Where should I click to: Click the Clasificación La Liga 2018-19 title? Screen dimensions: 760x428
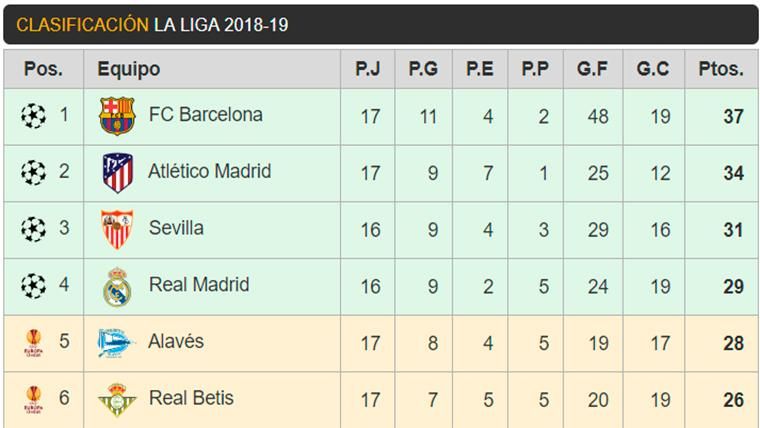point(152,24)
